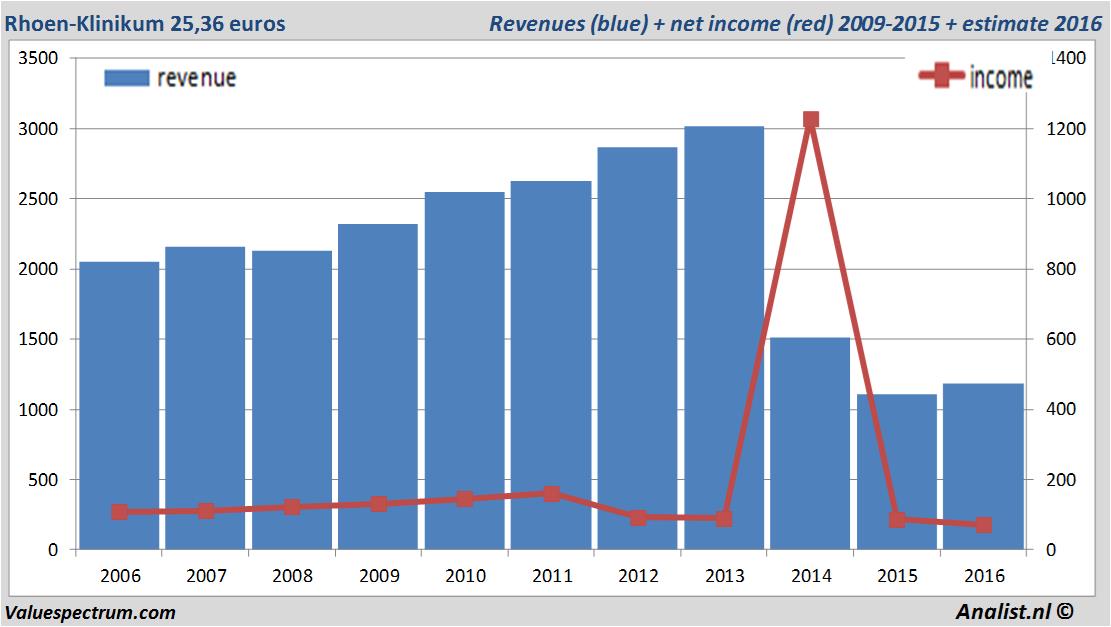Viewport: 1111px width, 627px height.
Task: Click the 2010 income data point
Action: (x=465, y=499)
